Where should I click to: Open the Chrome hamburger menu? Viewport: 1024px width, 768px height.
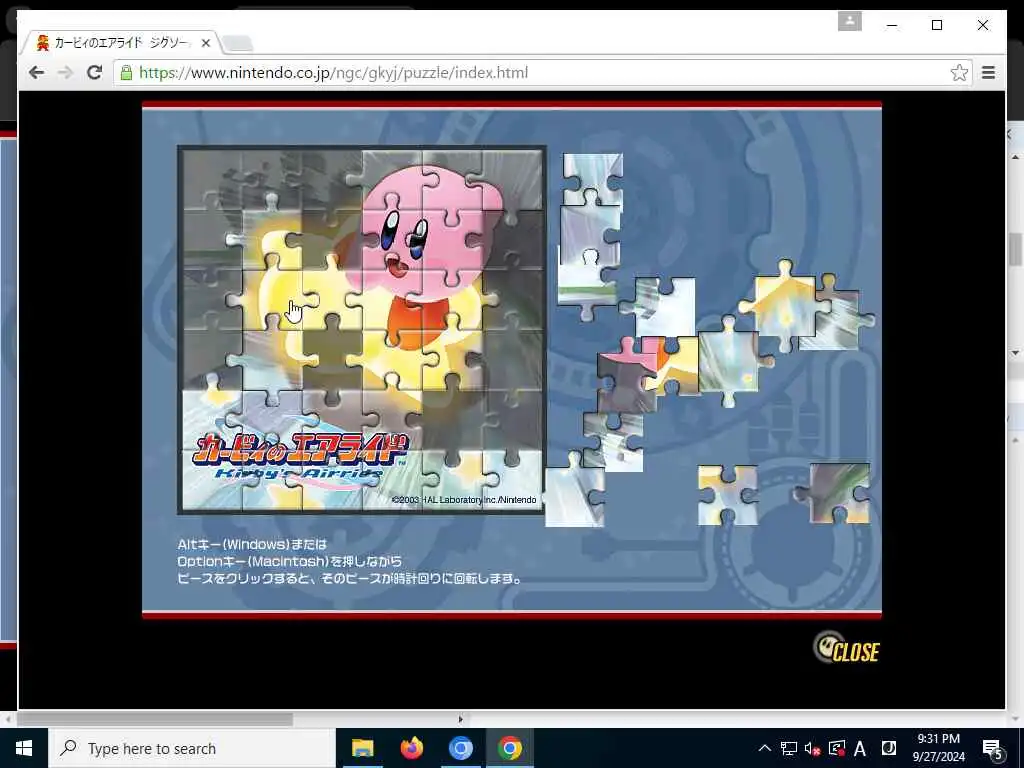coord(988,72)
